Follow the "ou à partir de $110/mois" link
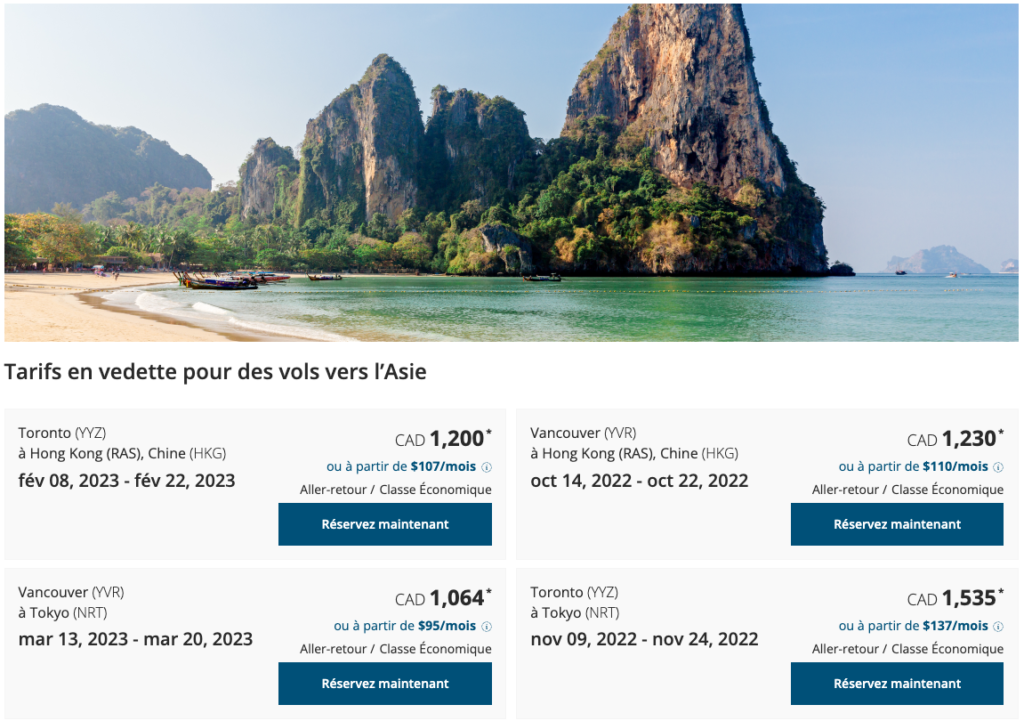The image size is (1024, 721). click(x=913, y=466)
